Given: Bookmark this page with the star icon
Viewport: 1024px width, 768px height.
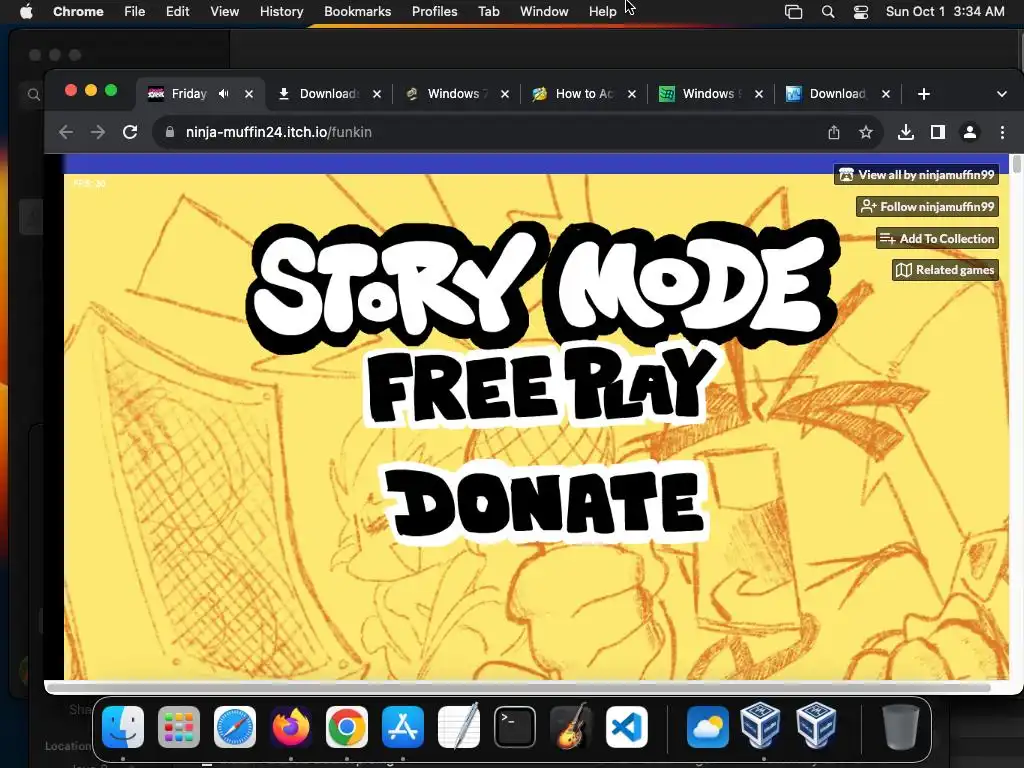Looking at the screenshot, I should click(866, 133).
